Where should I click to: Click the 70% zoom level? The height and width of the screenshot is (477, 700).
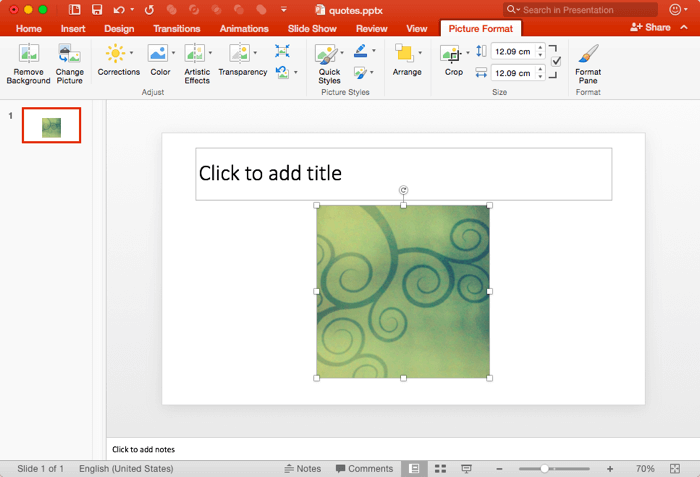[x=645, y=469]
